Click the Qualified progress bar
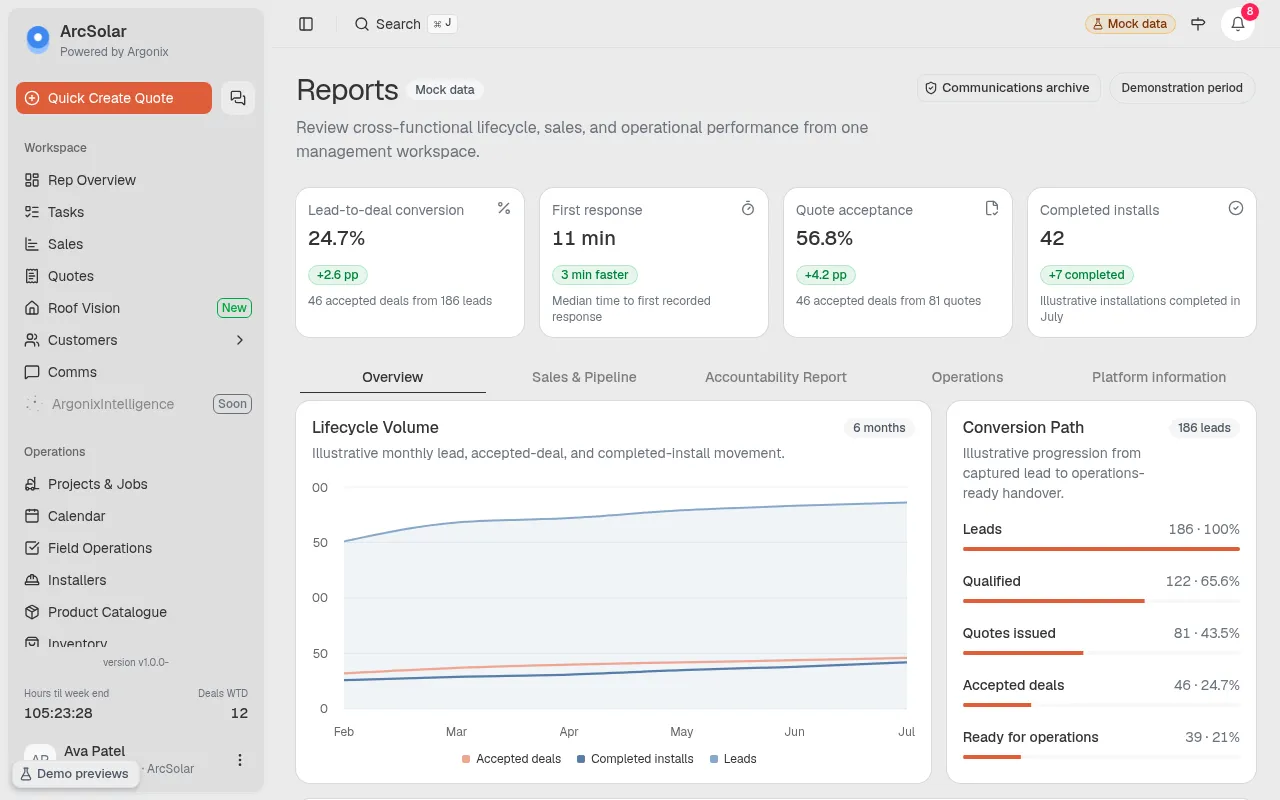Image resolution: width=1280 pixels, height=800 pixels. pos(1101,601)
